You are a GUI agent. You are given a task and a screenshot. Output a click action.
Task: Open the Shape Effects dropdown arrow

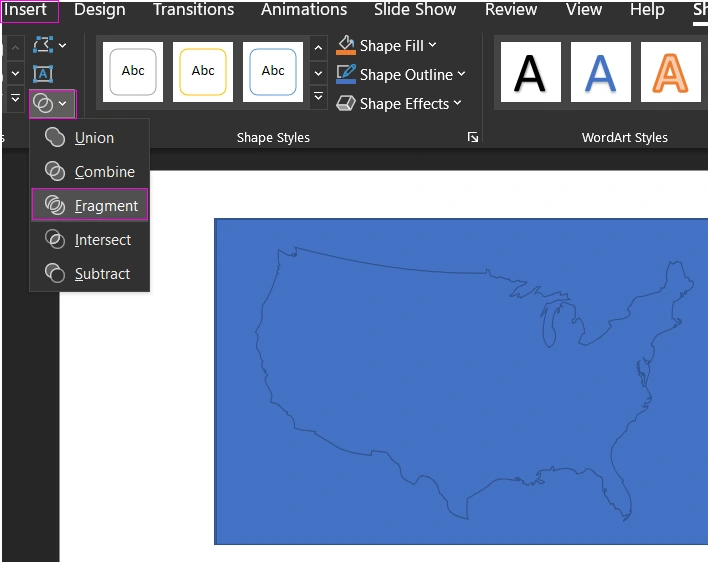click(x=457, y=102)
